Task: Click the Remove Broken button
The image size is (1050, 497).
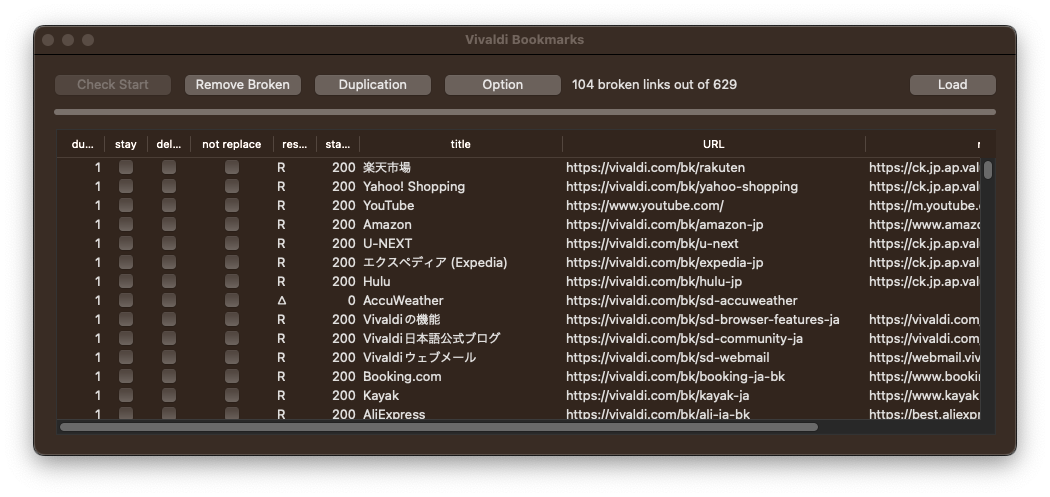Action: click(x=242, y=85)
